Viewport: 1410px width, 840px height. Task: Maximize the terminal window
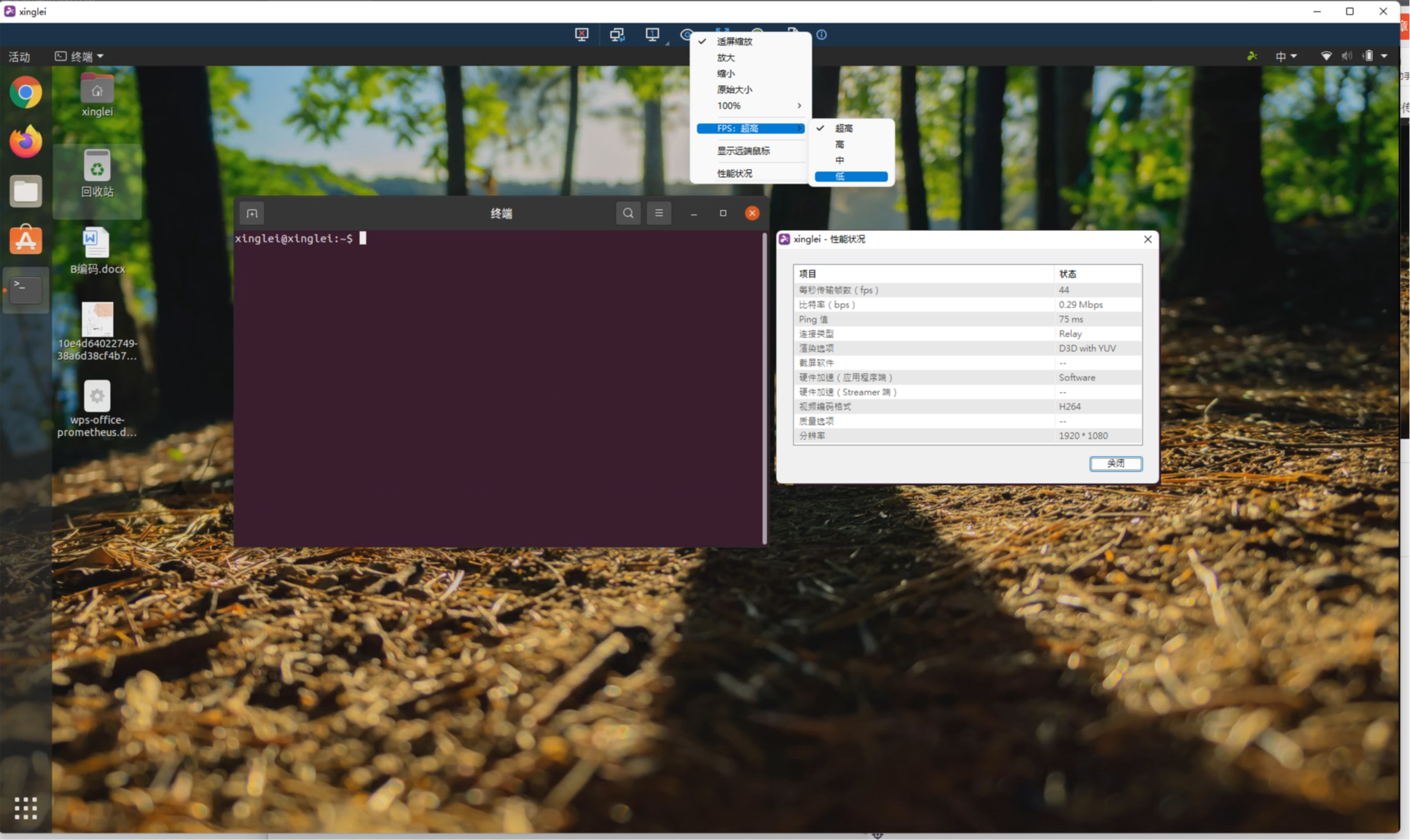(723, 213)
